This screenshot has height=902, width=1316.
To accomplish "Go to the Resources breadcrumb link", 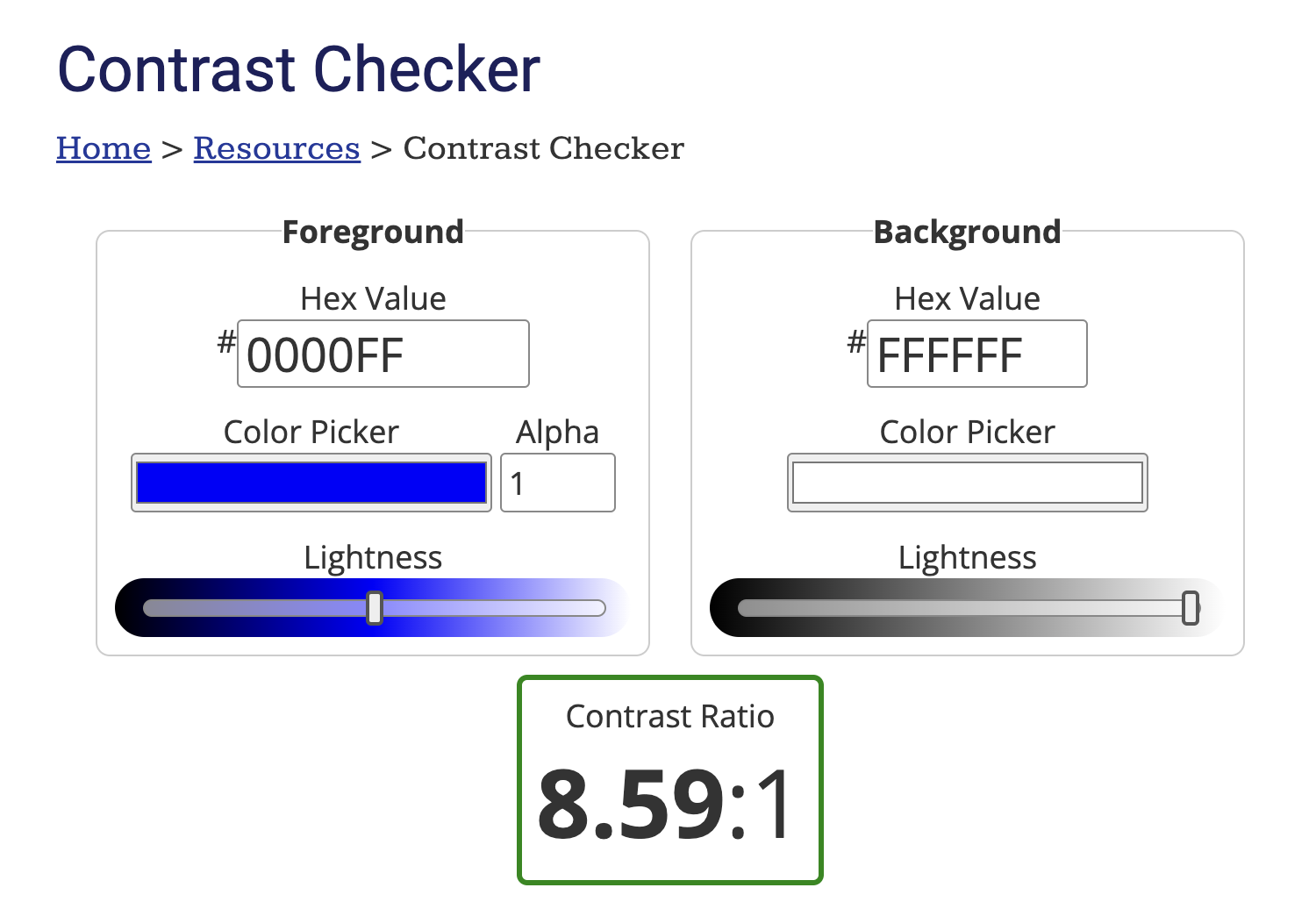I will coord(276,148).
